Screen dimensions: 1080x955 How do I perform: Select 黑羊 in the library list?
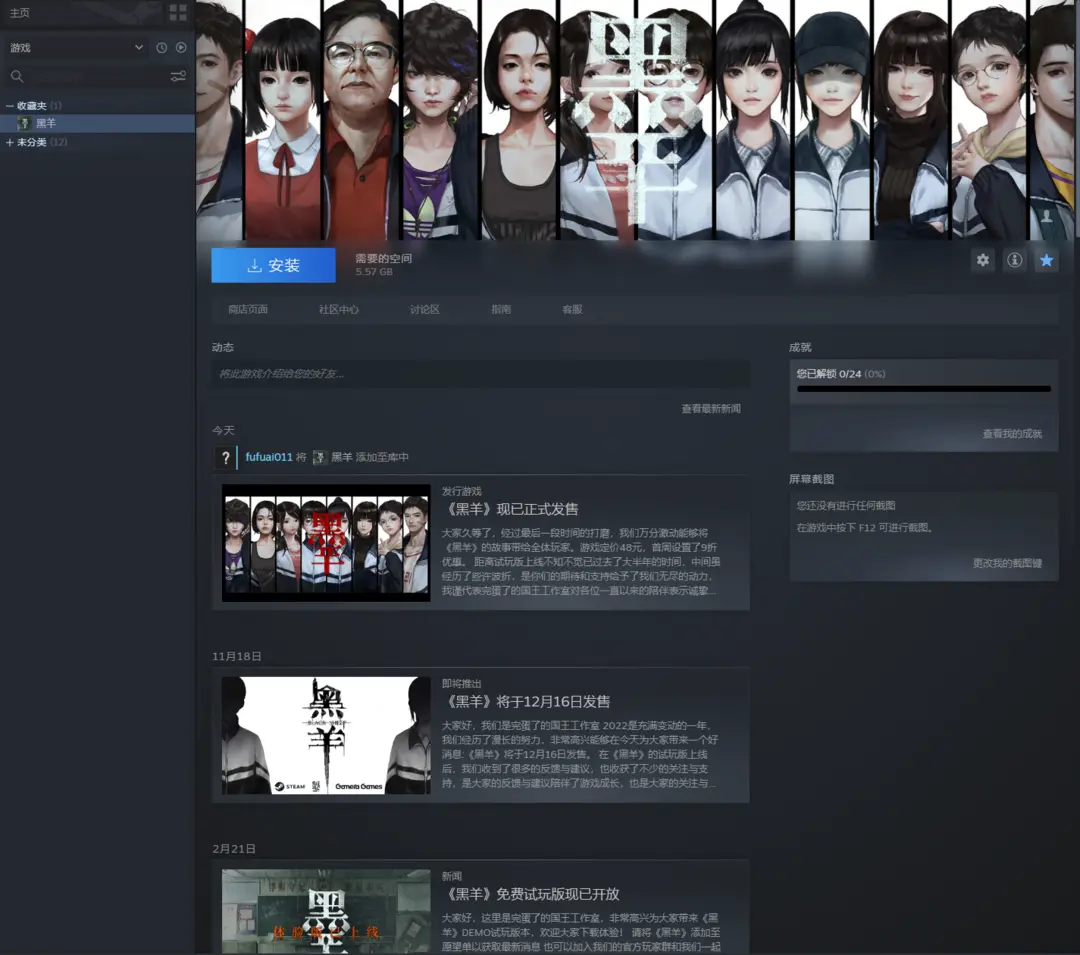pyautogui.click(x=98, y=123)
